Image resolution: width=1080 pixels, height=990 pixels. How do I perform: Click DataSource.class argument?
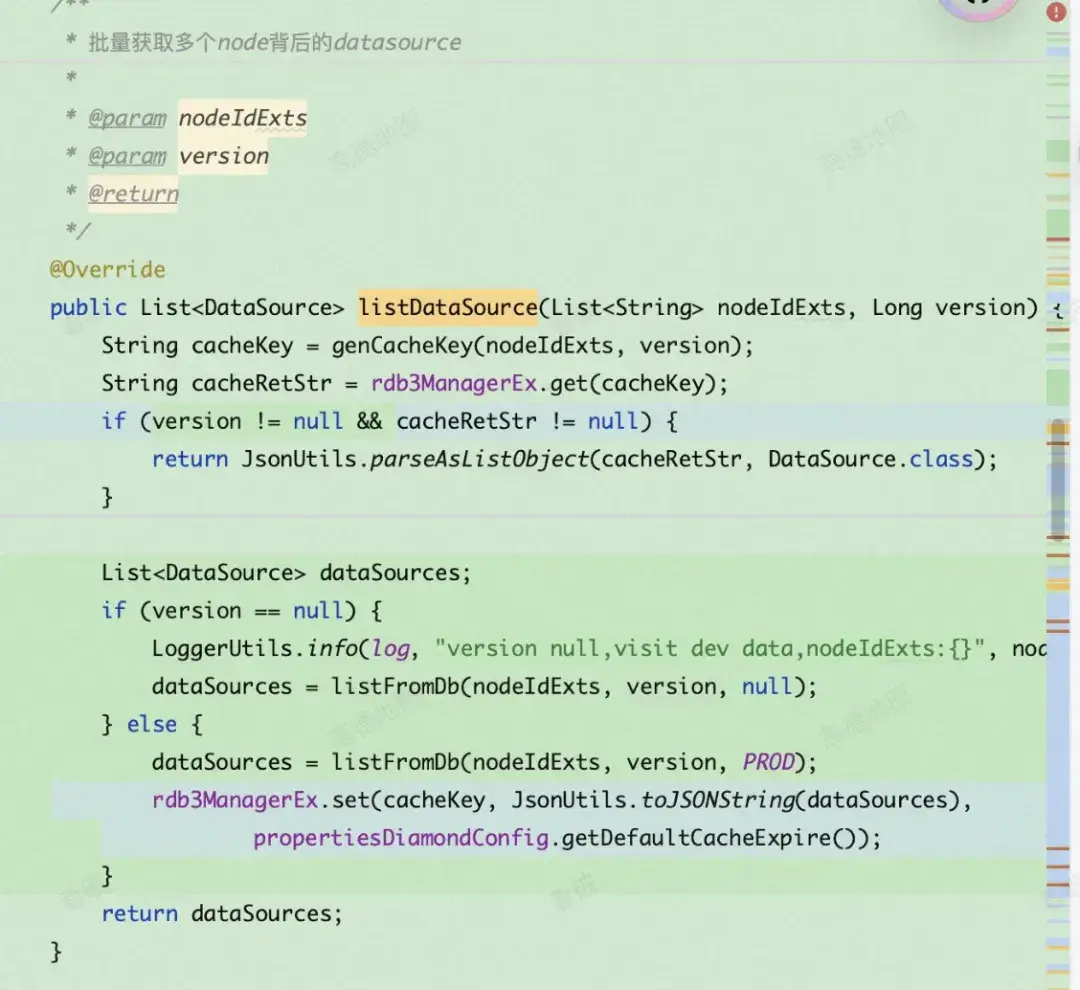point(871,459)
